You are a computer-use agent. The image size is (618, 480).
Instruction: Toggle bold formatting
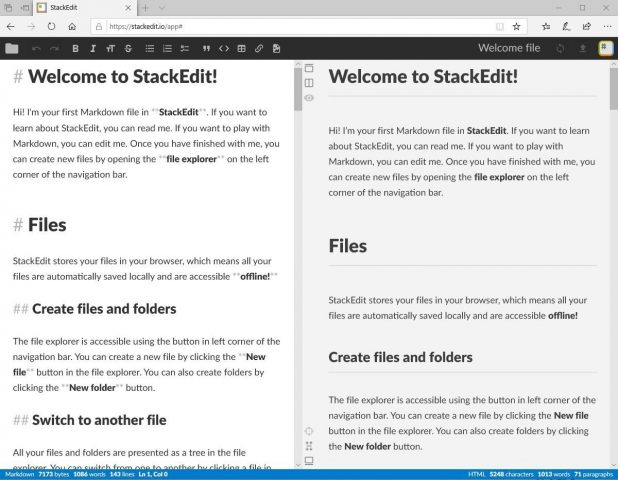click(75, 48)
